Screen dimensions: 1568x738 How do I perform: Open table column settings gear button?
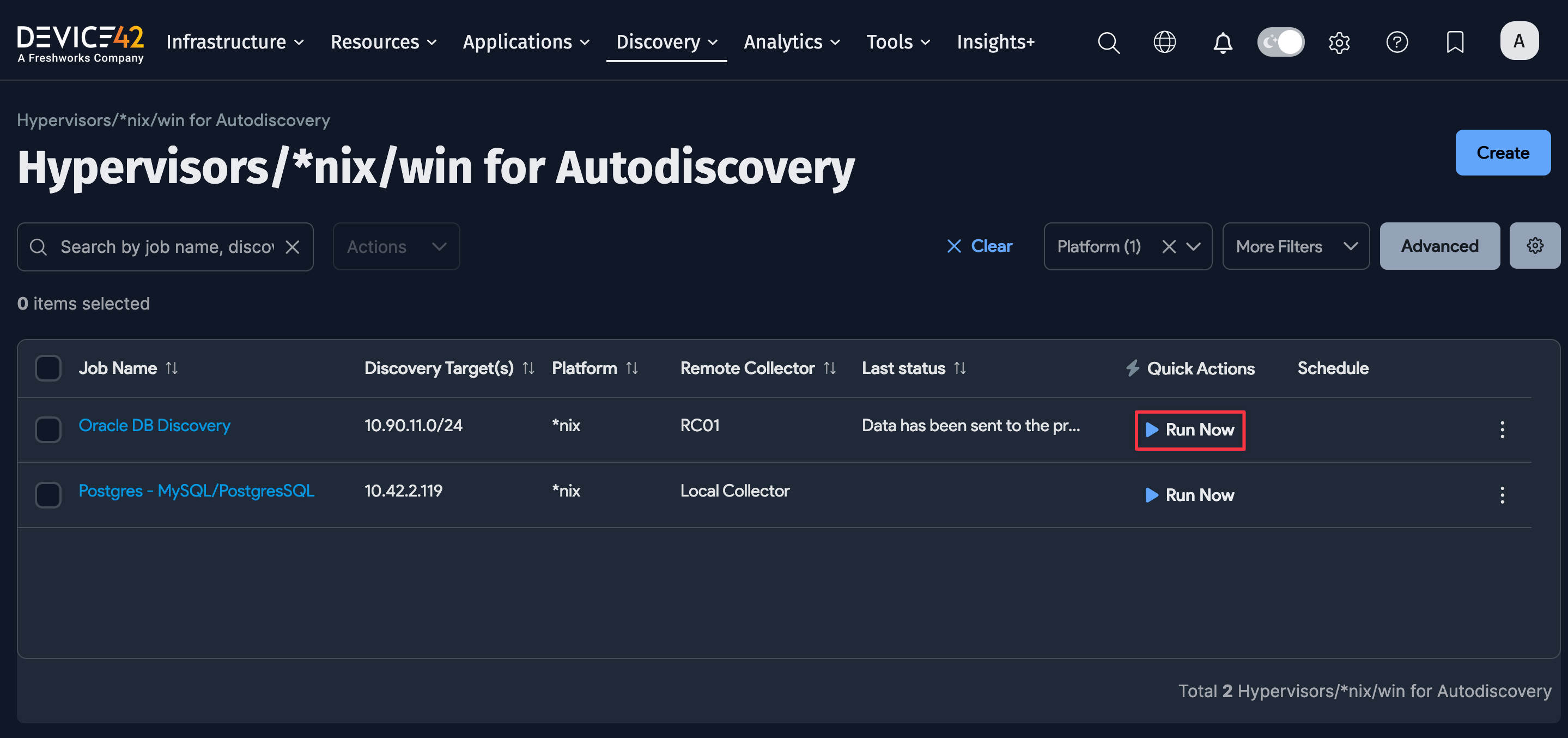[x=1535, y=246]
